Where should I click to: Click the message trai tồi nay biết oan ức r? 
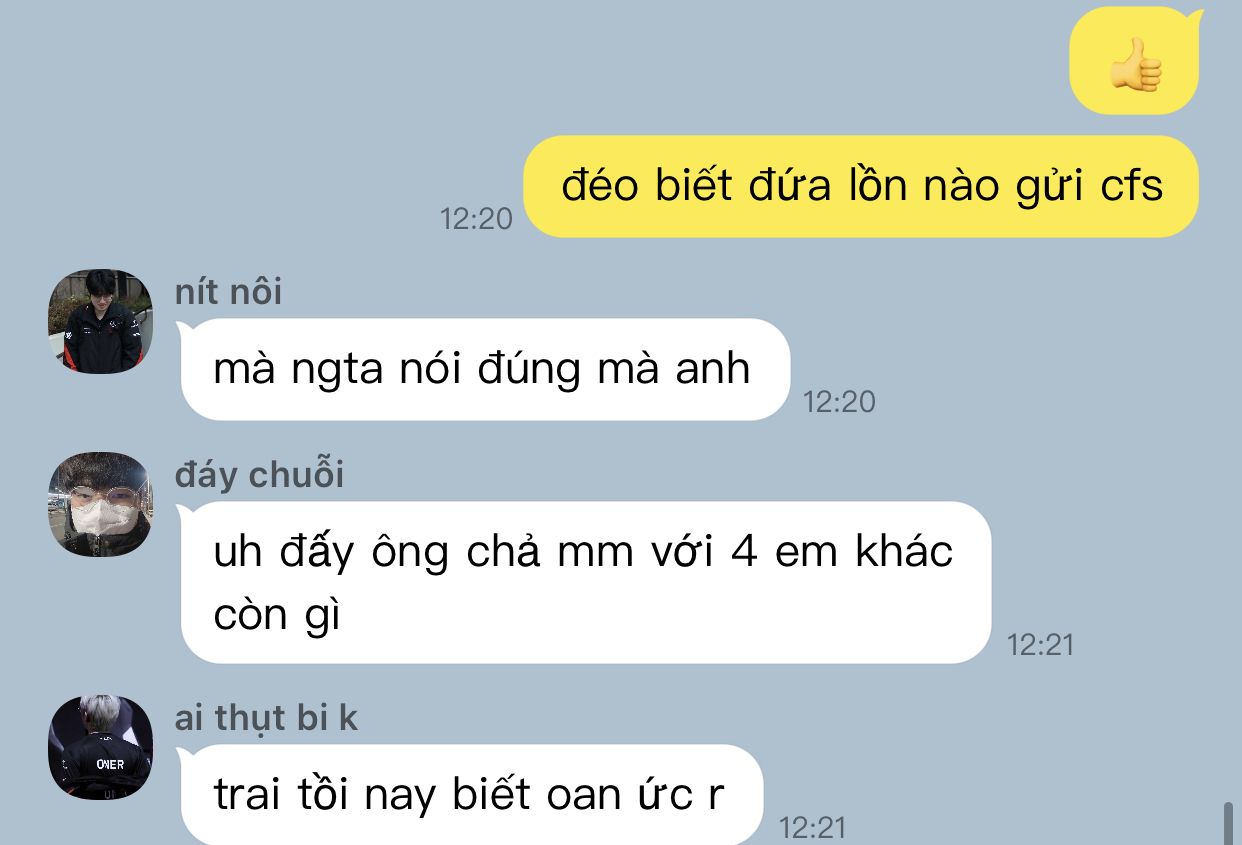point(471,795)
